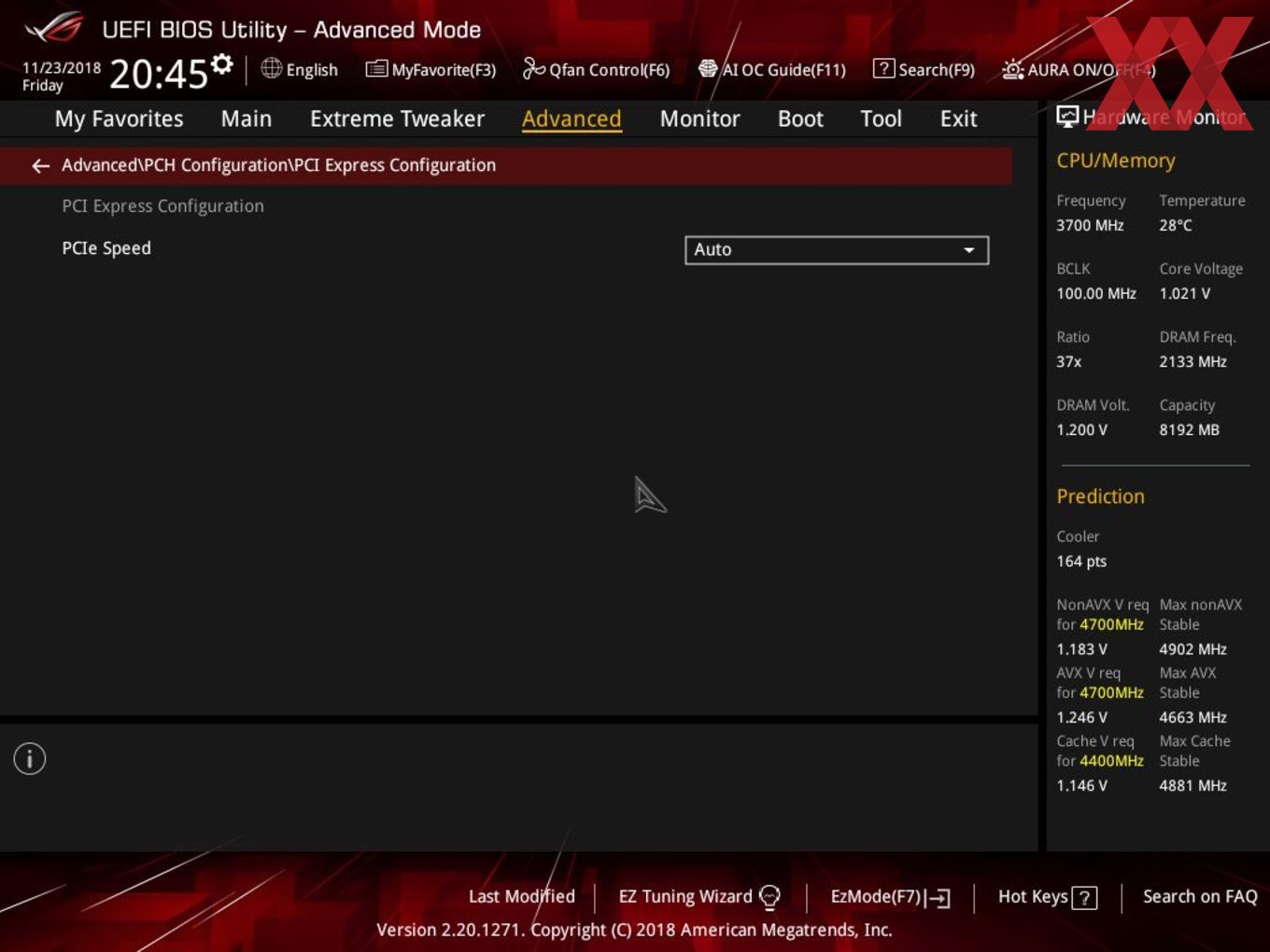The width and height of the screenshot is (1270, 952).
Task: Switch to Main tab
Action: [247, 119]
